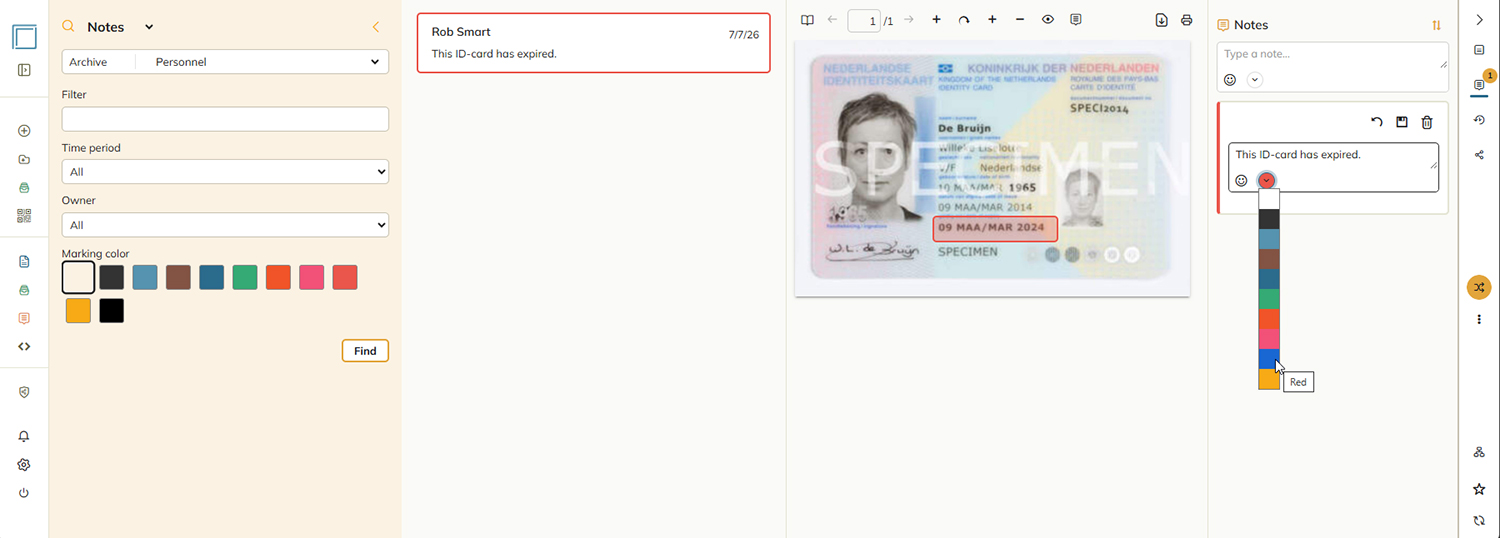This screenshot has height=538, width=1500.
Task: Delete the note with the trash icon
Action: point(1427,122)
